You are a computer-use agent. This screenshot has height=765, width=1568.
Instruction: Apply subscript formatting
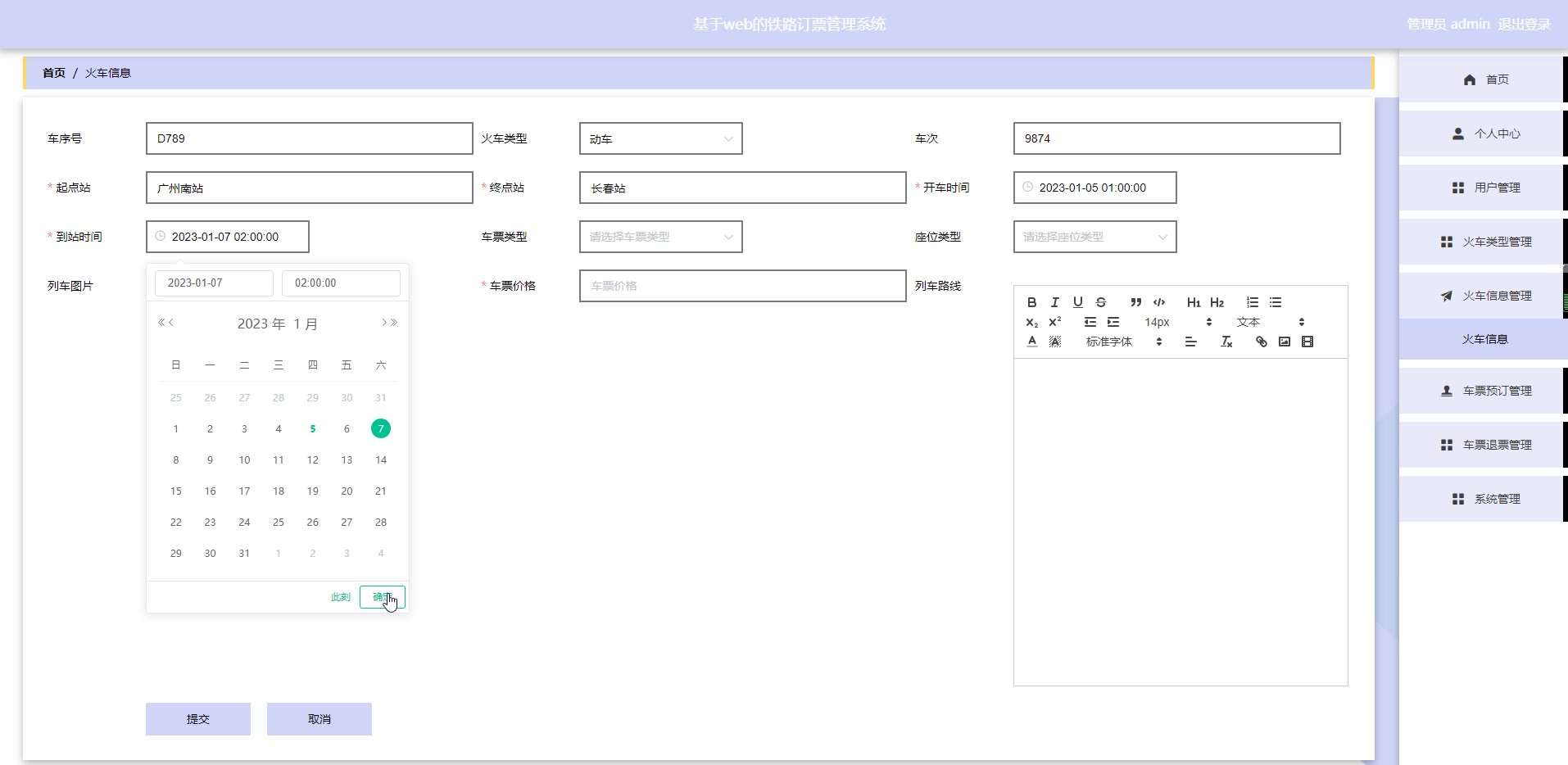(x=1031, y=322)
